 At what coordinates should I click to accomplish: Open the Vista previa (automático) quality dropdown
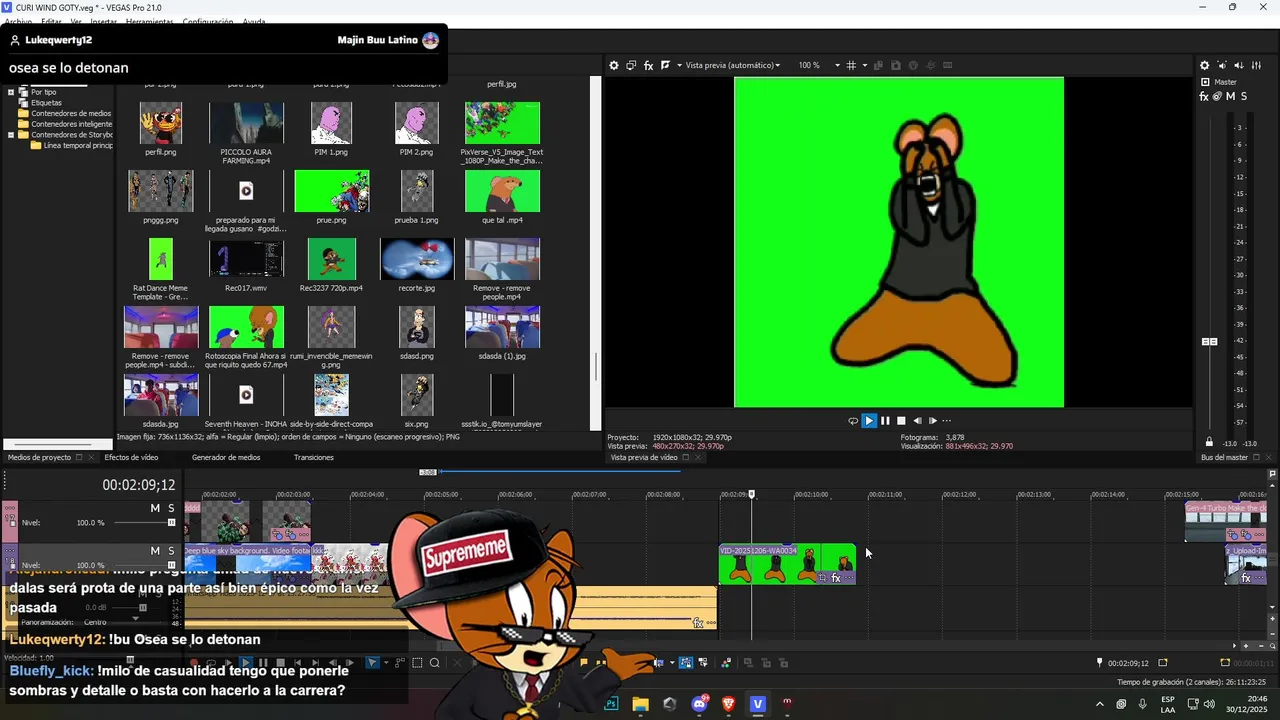point(732,65)
